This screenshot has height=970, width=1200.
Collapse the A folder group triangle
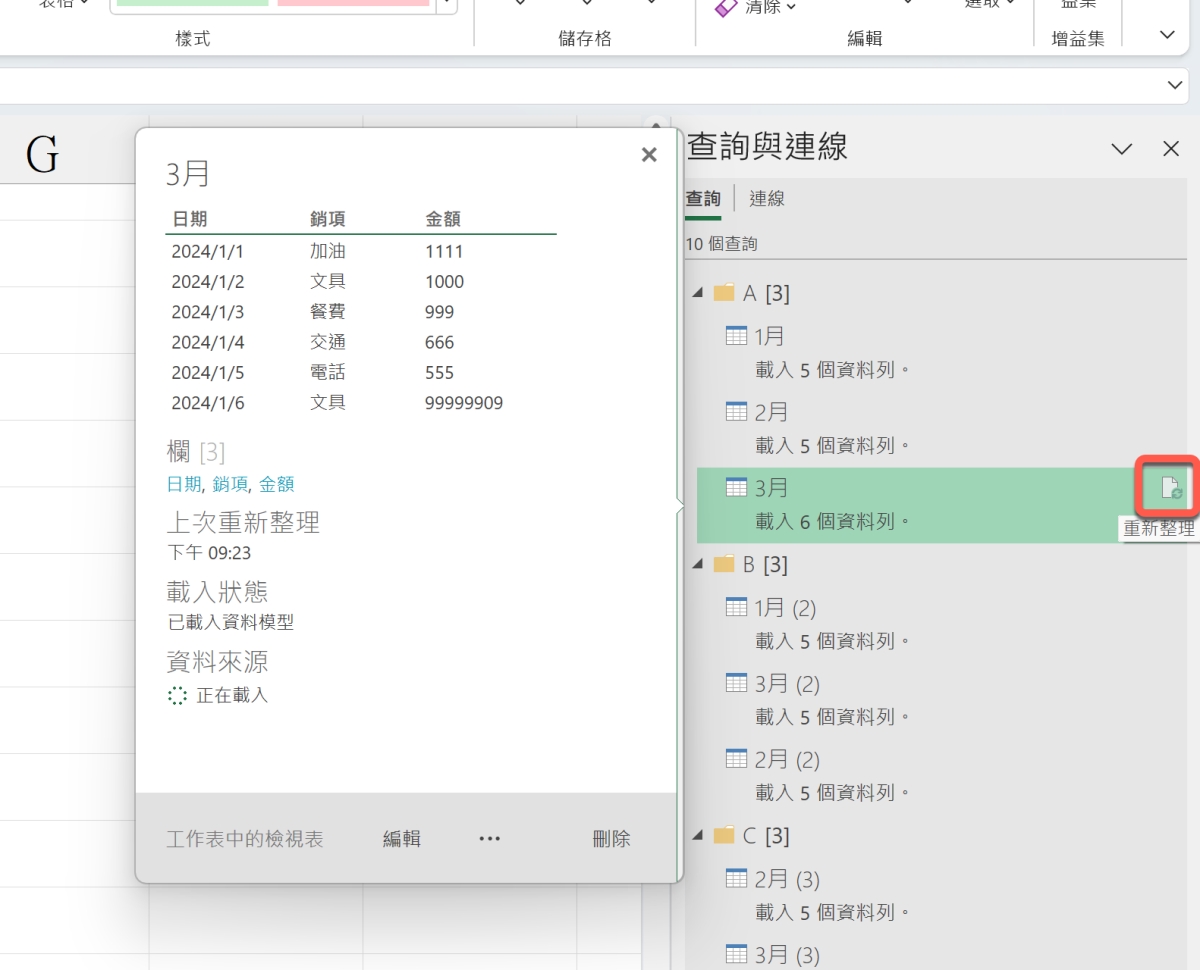point(698,293)
